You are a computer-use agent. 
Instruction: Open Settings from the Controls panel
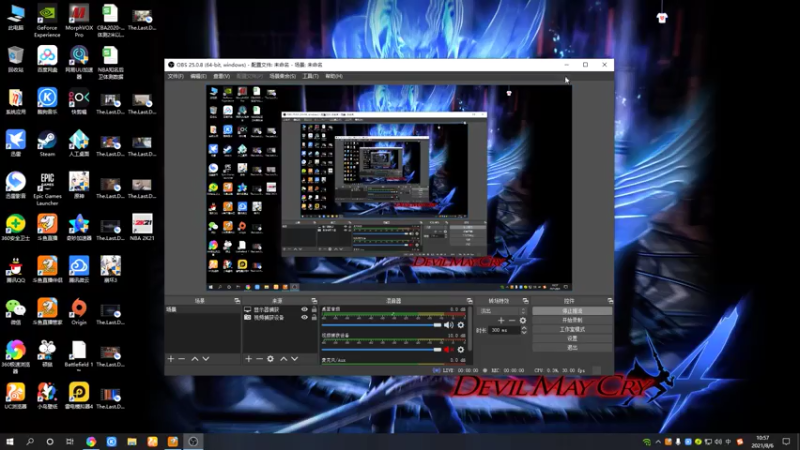572,338
